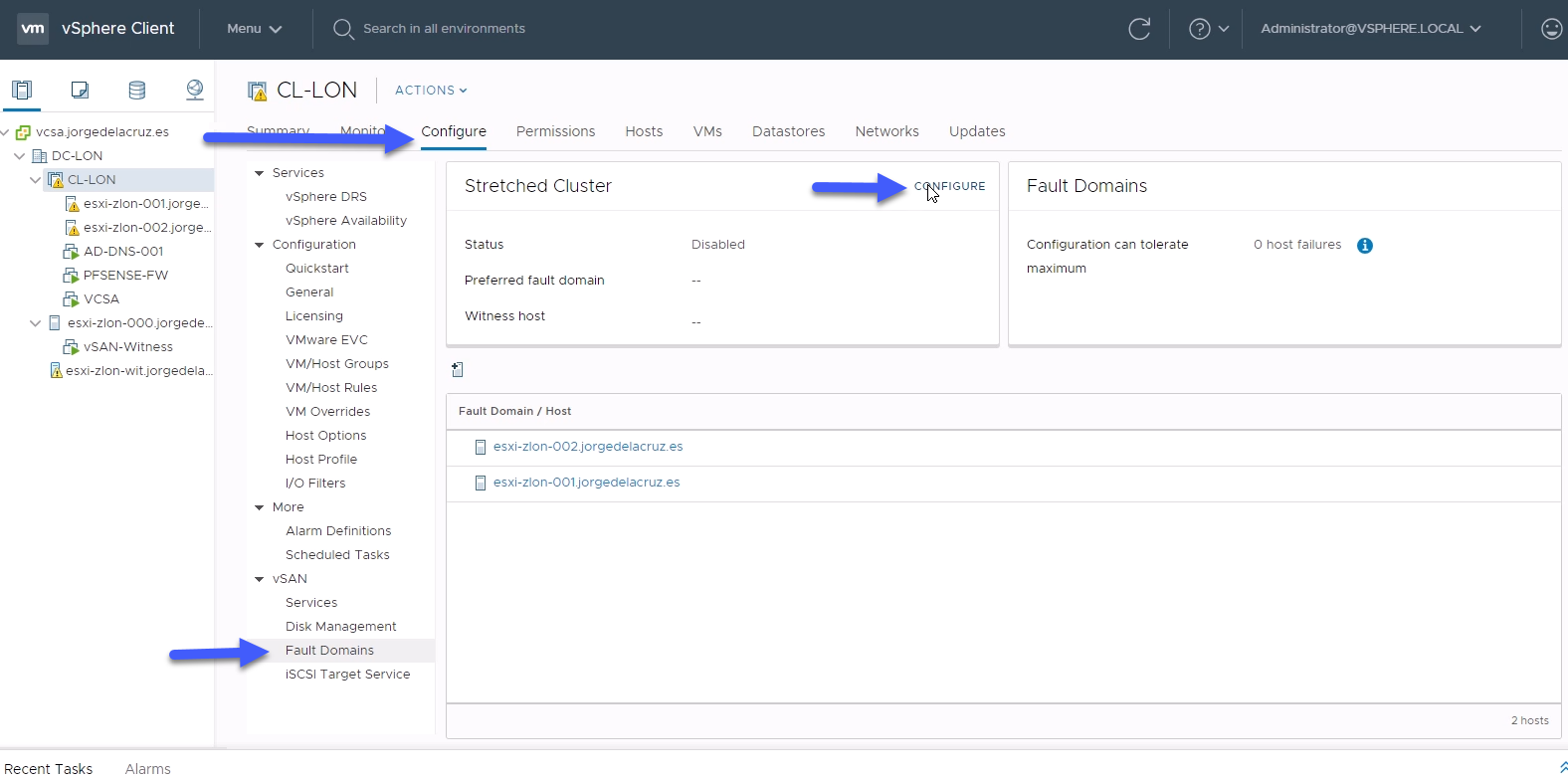The image size is (1568, 780).
Task: Open VMware EVC configuration
Action: 326,340
